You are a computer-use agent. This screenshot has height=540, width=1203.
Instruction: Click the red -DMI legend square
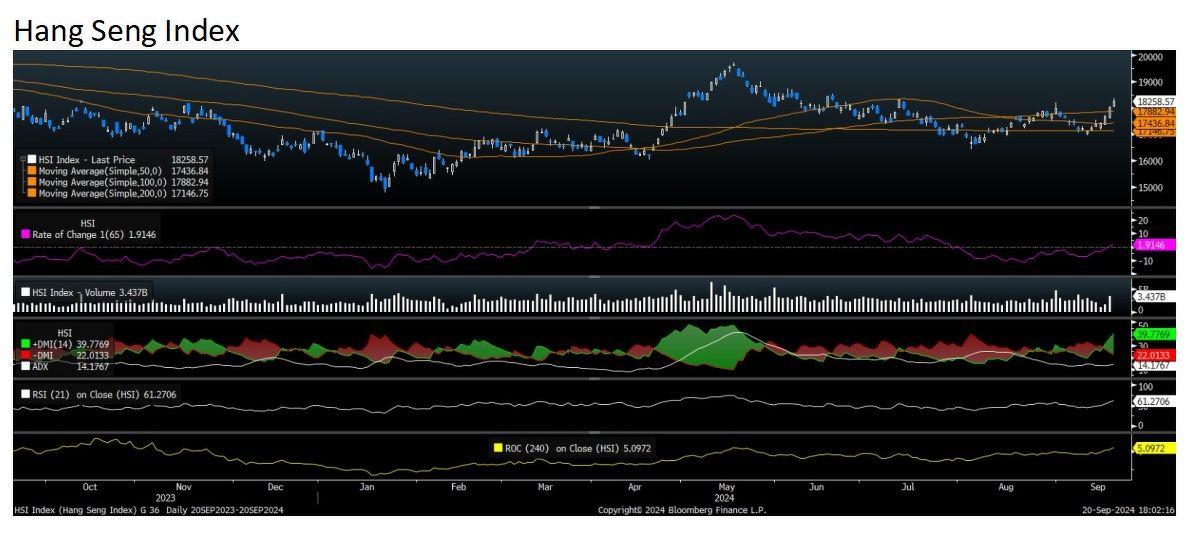[25, 355]
